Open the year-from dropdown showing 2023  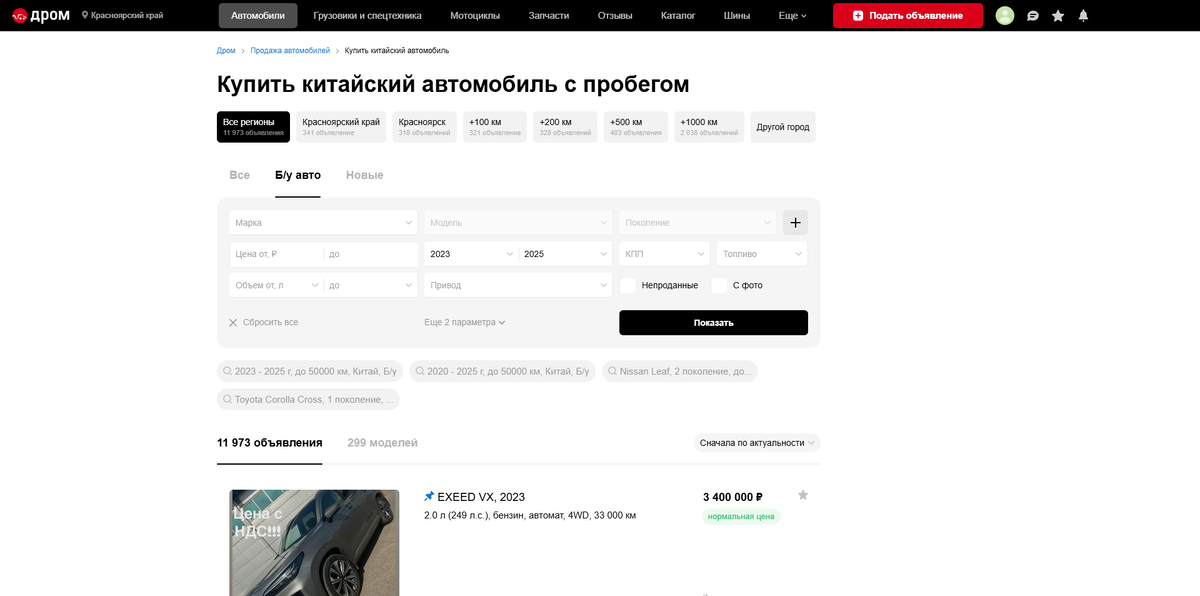(x=471, y=254)
